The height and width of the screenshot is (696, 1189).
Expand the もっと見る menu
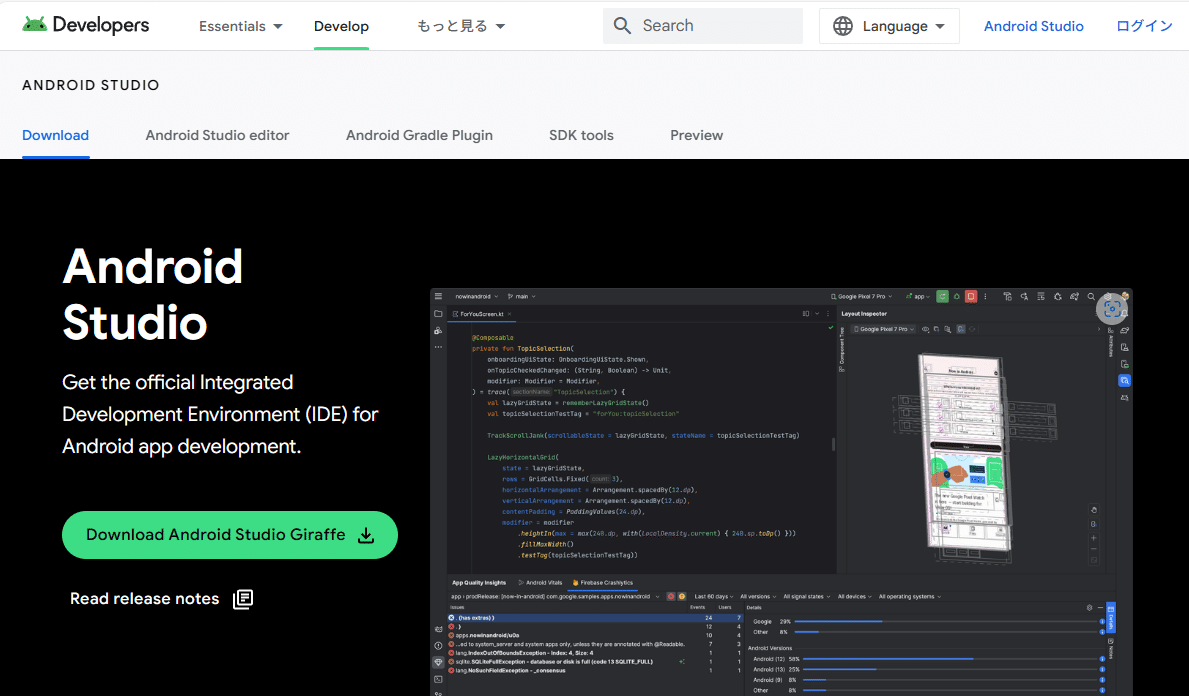coord(460,26)
